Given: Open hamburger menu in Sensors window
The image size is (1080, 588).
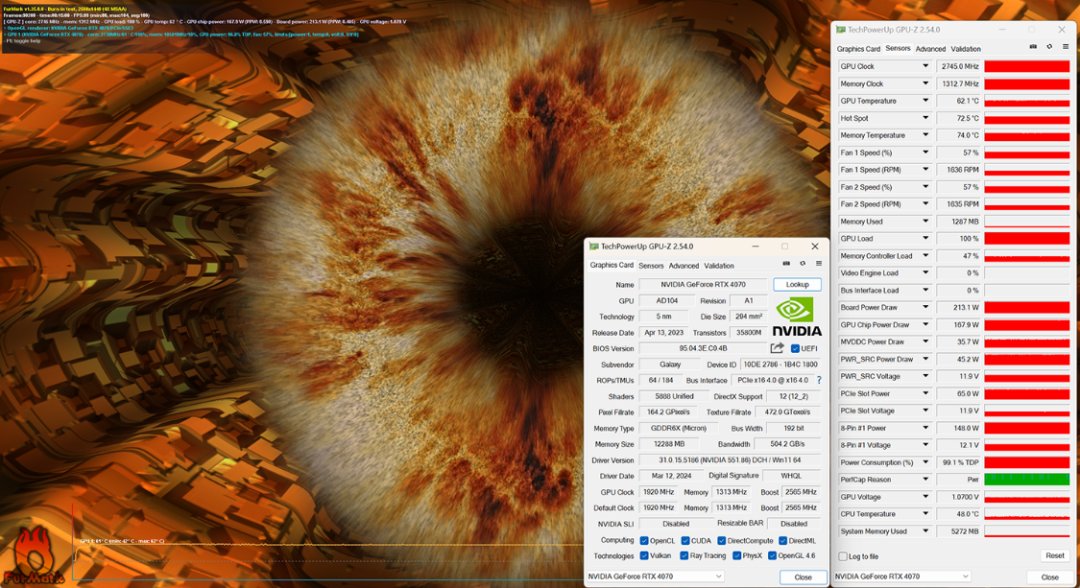Looking at the screenshot, I should click(1066, 47).
